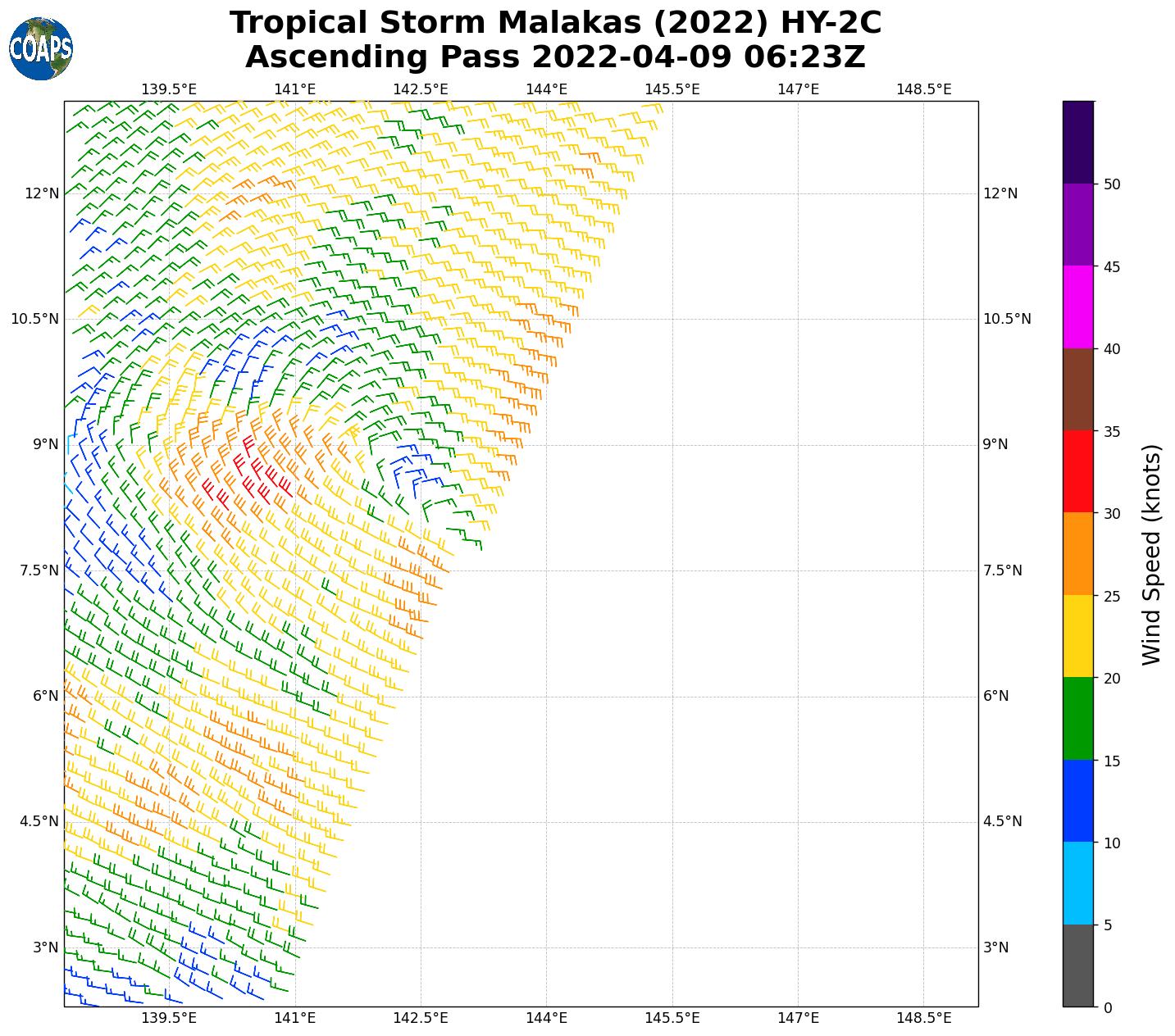
Task: Click the 144°E label on the top axis
Action: 546,89
